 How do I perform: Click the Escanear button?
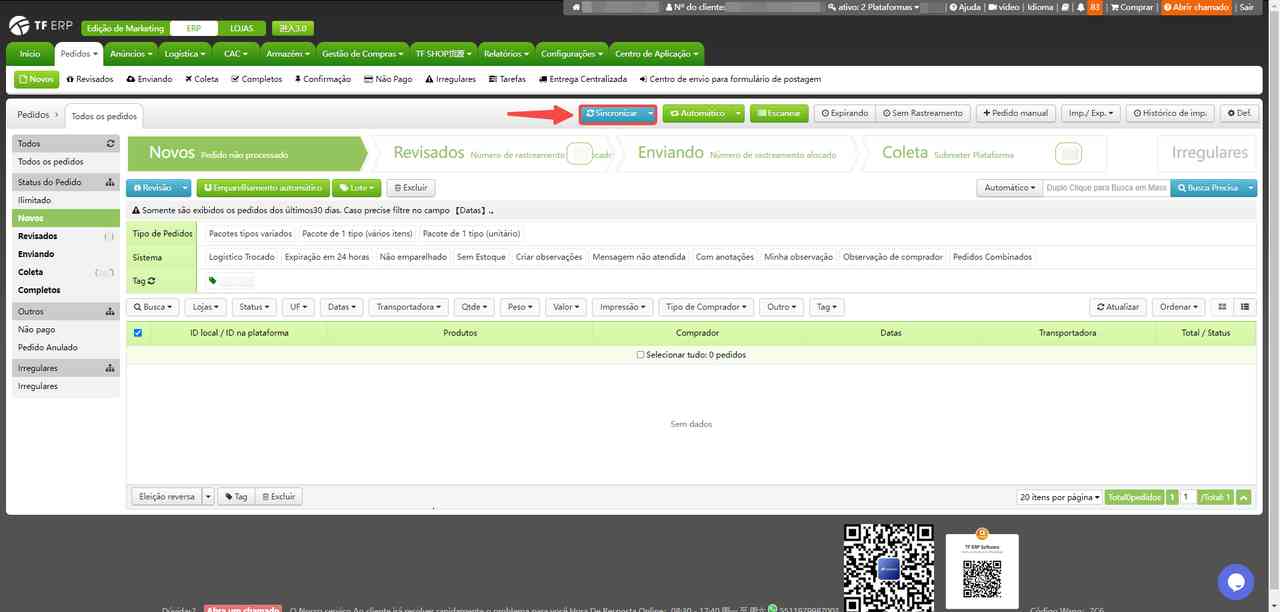[x=779, y=114]
